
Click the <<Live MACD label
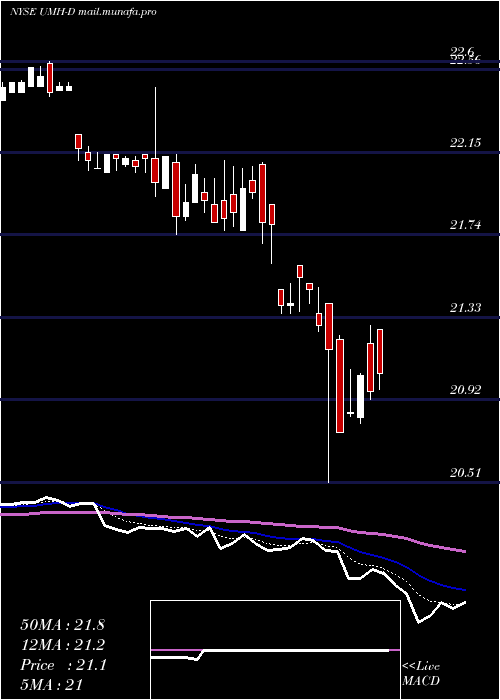tap(421, 674)
